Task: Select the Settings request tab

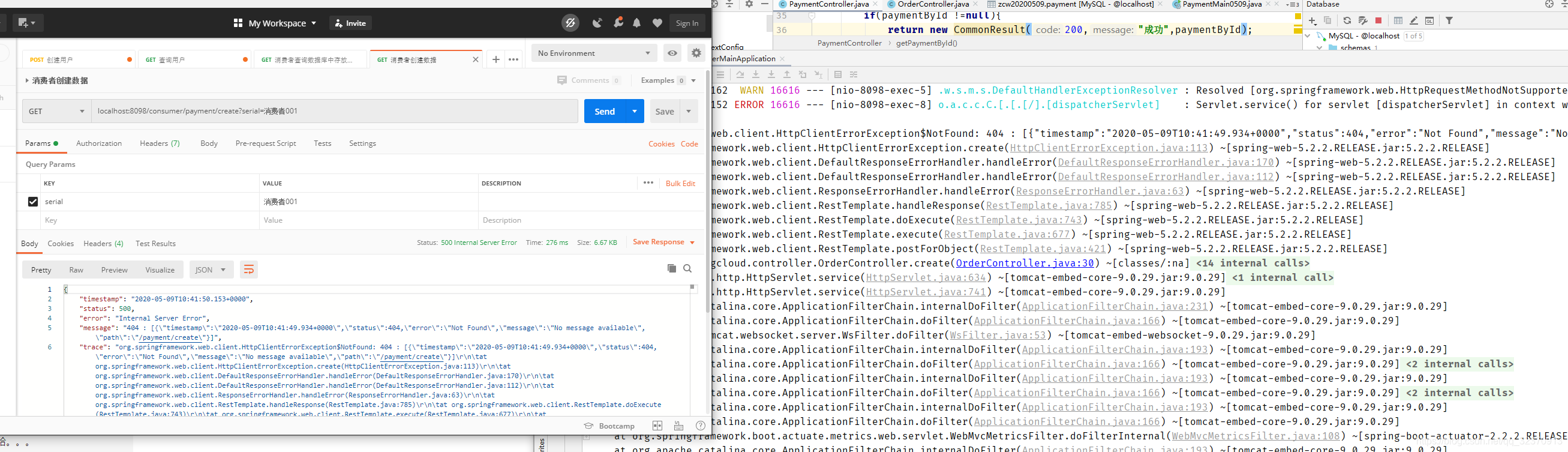Action: coord(362,143)
